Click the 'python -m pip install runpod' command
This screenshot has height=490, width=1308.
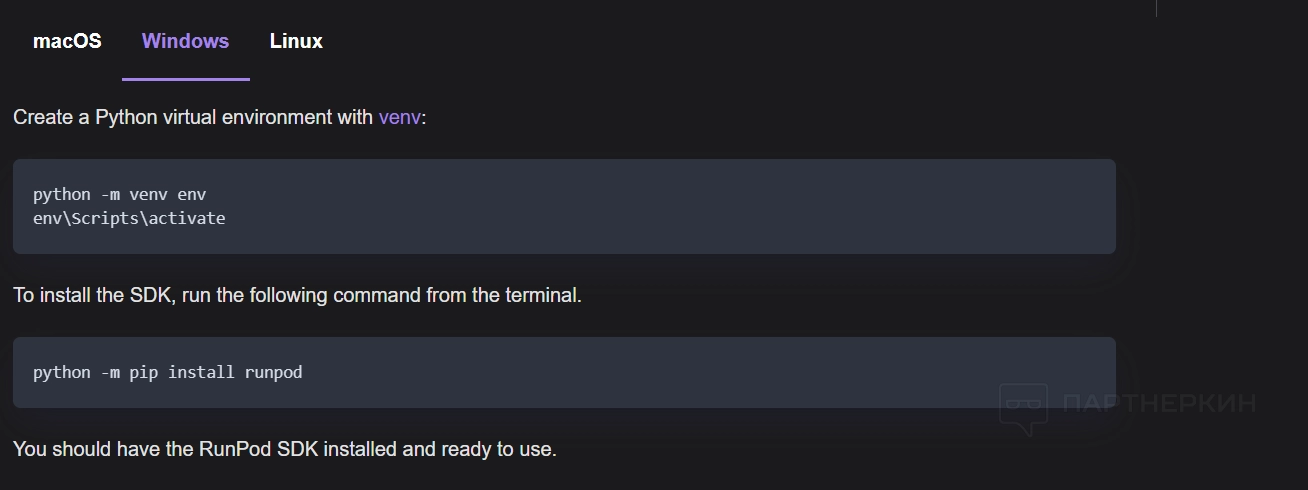click(167, 372)
